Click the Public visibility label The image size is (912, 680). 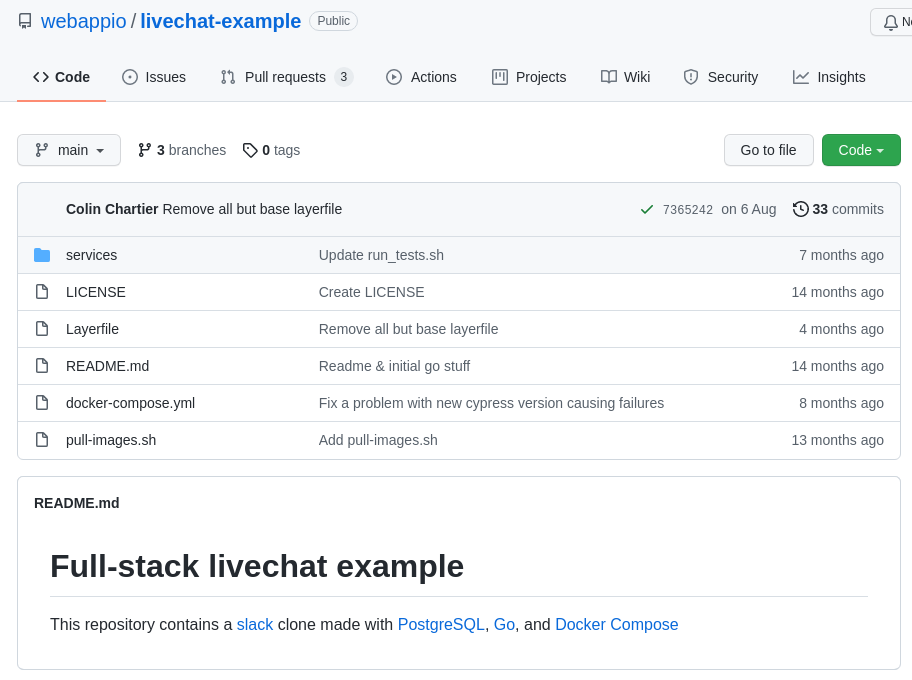(x=333, y=21)
